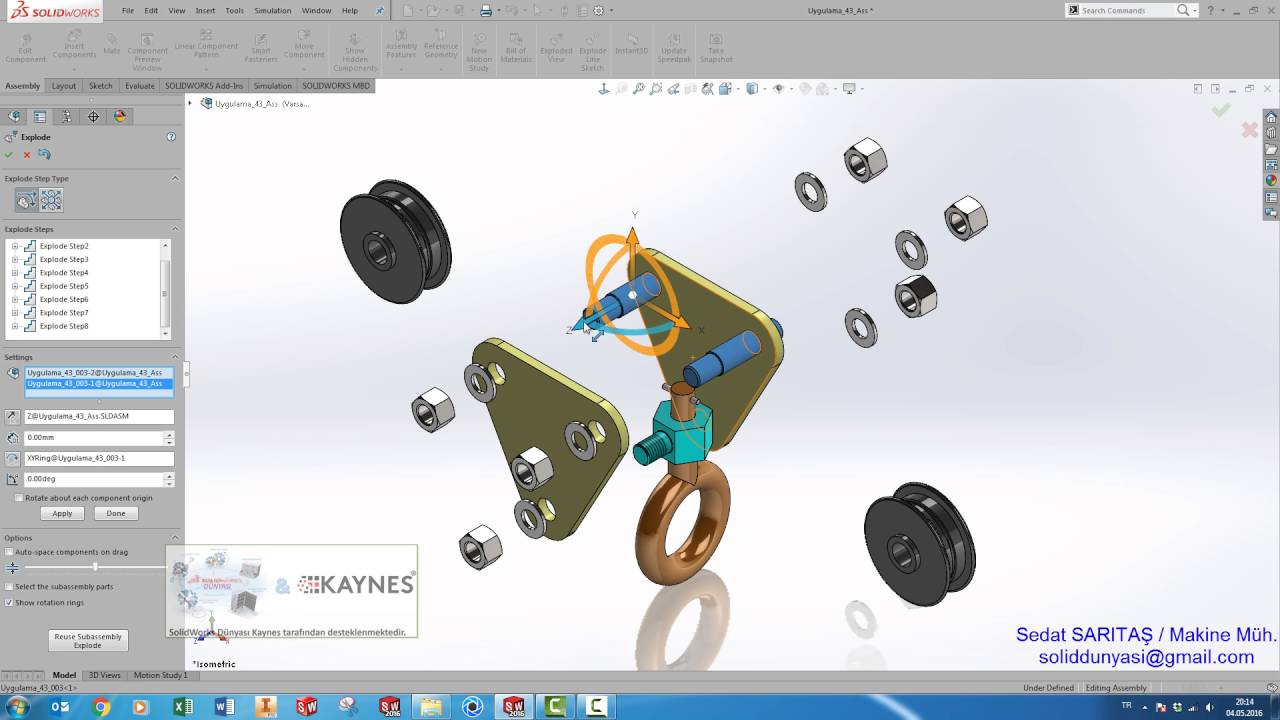
Task: Collapse the Options section
Action: (175, 538)
